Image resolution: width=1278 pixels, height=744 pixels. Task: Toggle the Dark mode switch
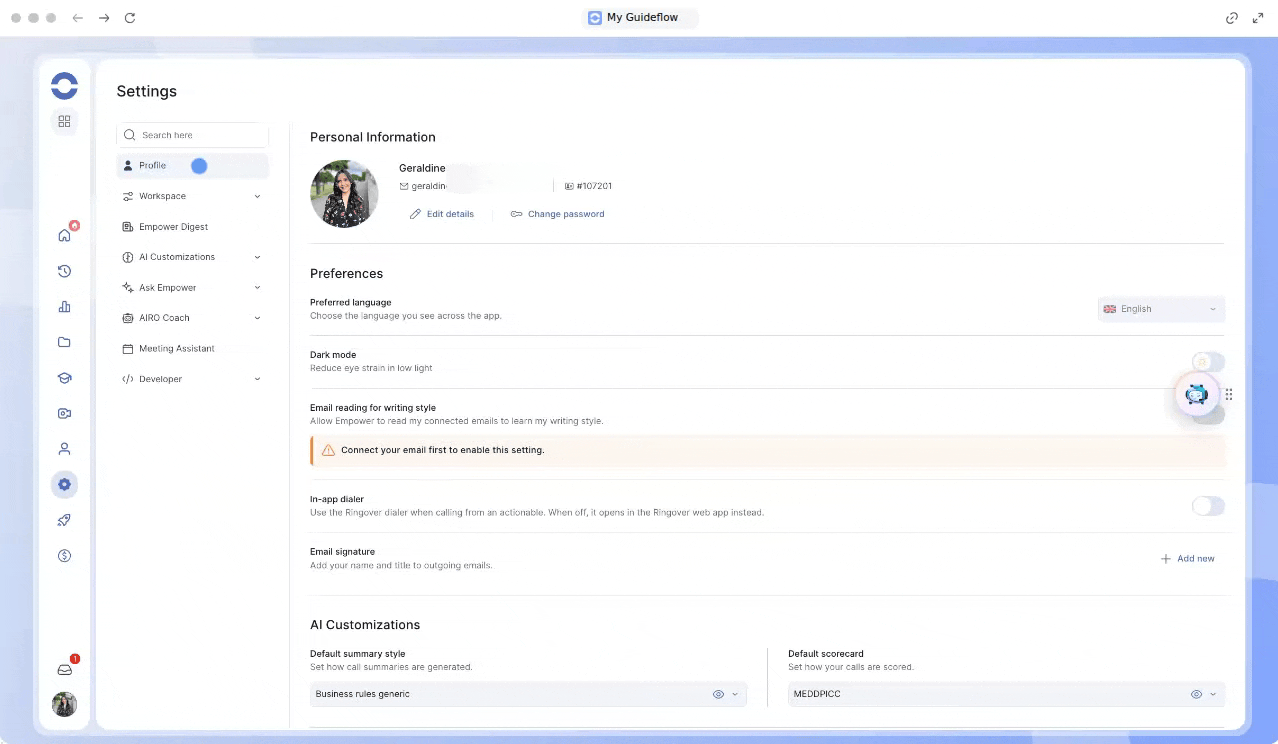point(1208,362)
